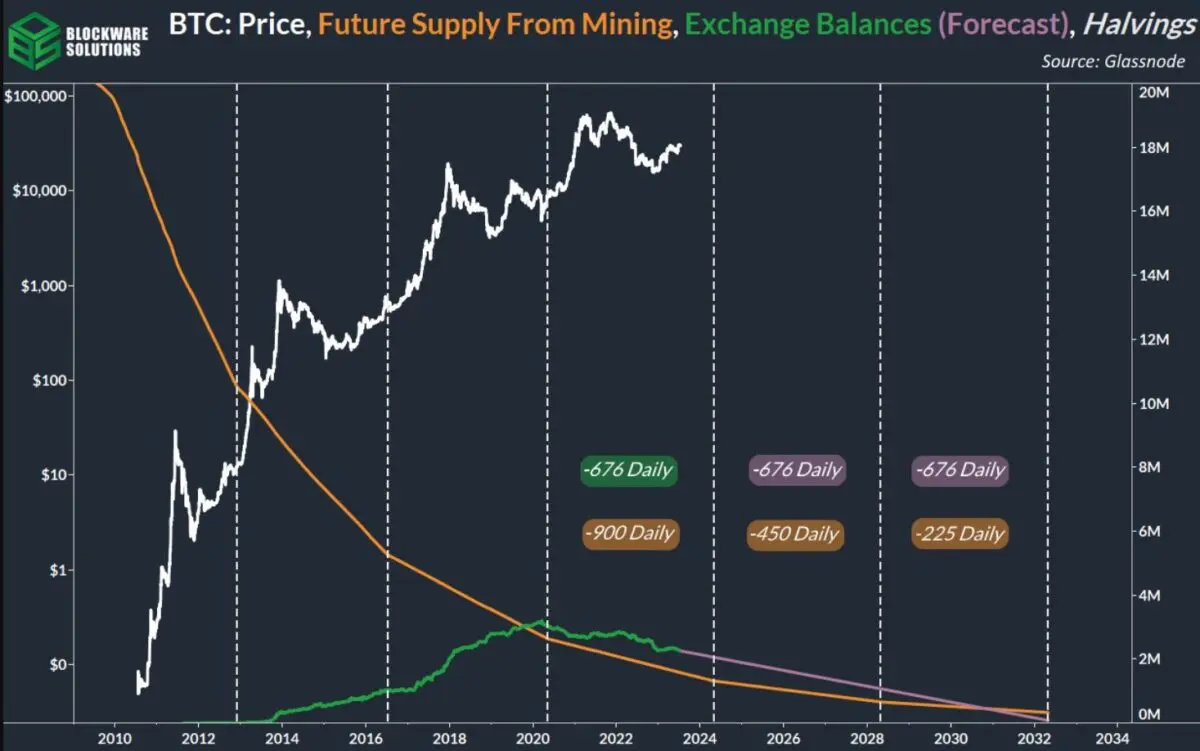Click the Blockware Solutions cube logo
Viewport: 1200px width, 751px height.
click(x=33, y=42)
